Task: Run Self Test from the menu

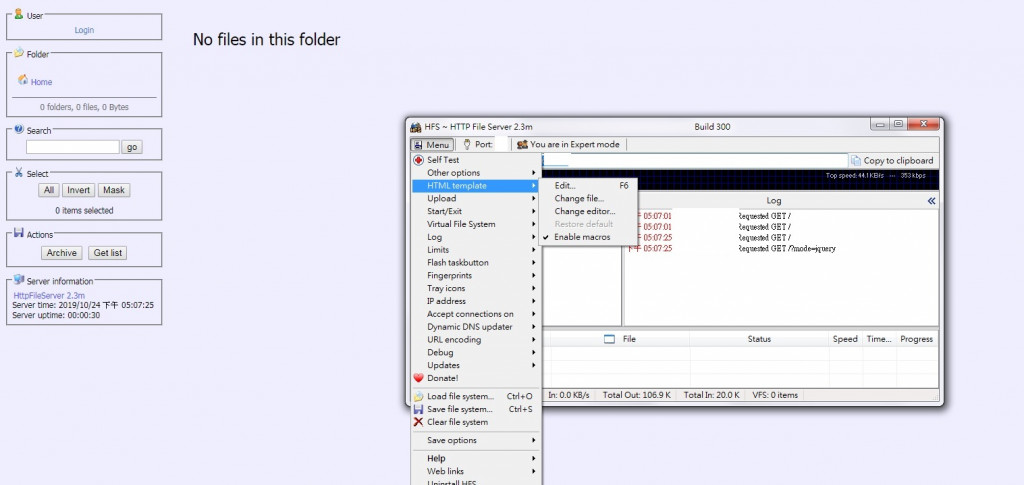Action: (x=477, y=160)
